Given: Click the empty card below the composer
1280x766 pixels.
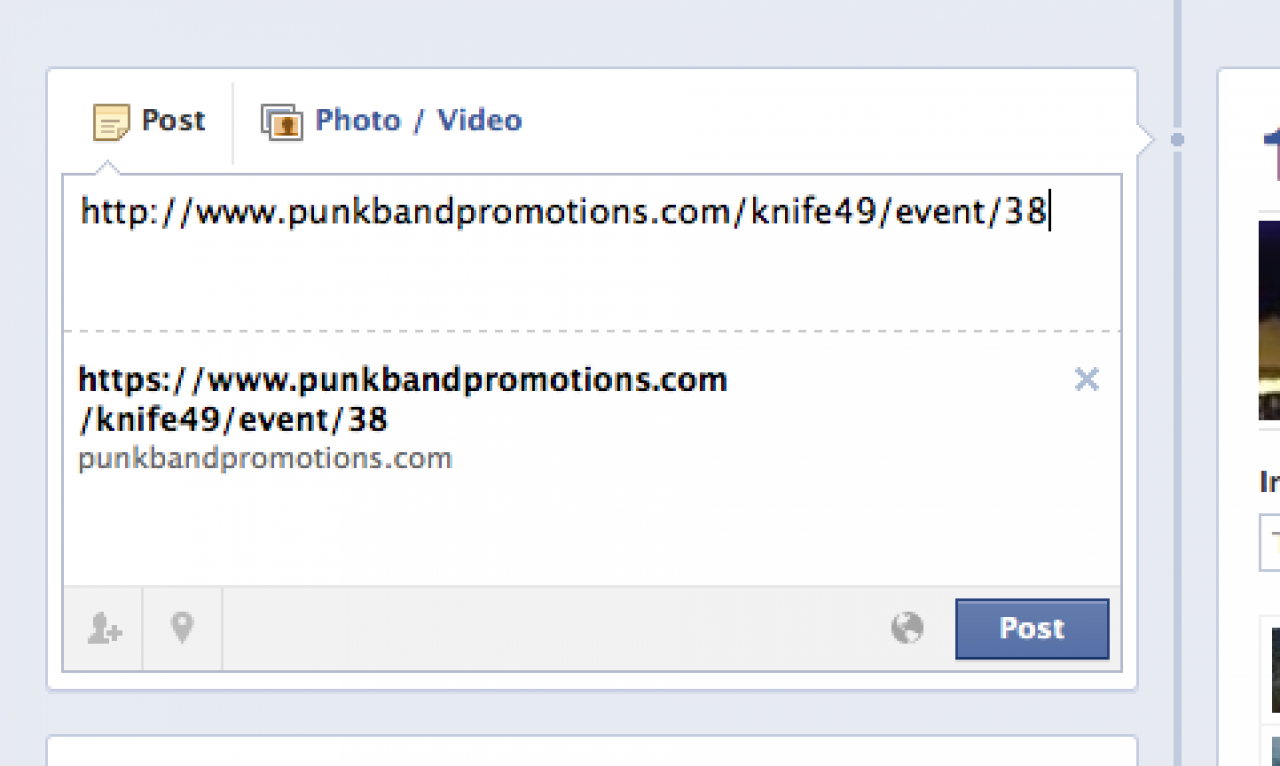Looking at the screenshot, I should click(592, 751).
